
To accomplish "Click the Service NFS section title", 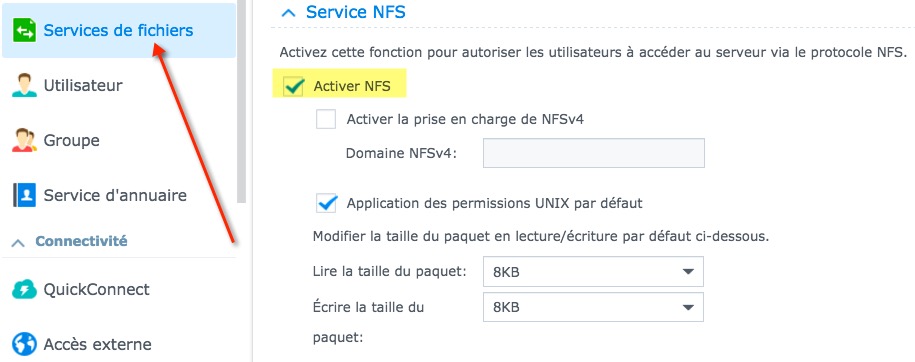I will [355, 12].
